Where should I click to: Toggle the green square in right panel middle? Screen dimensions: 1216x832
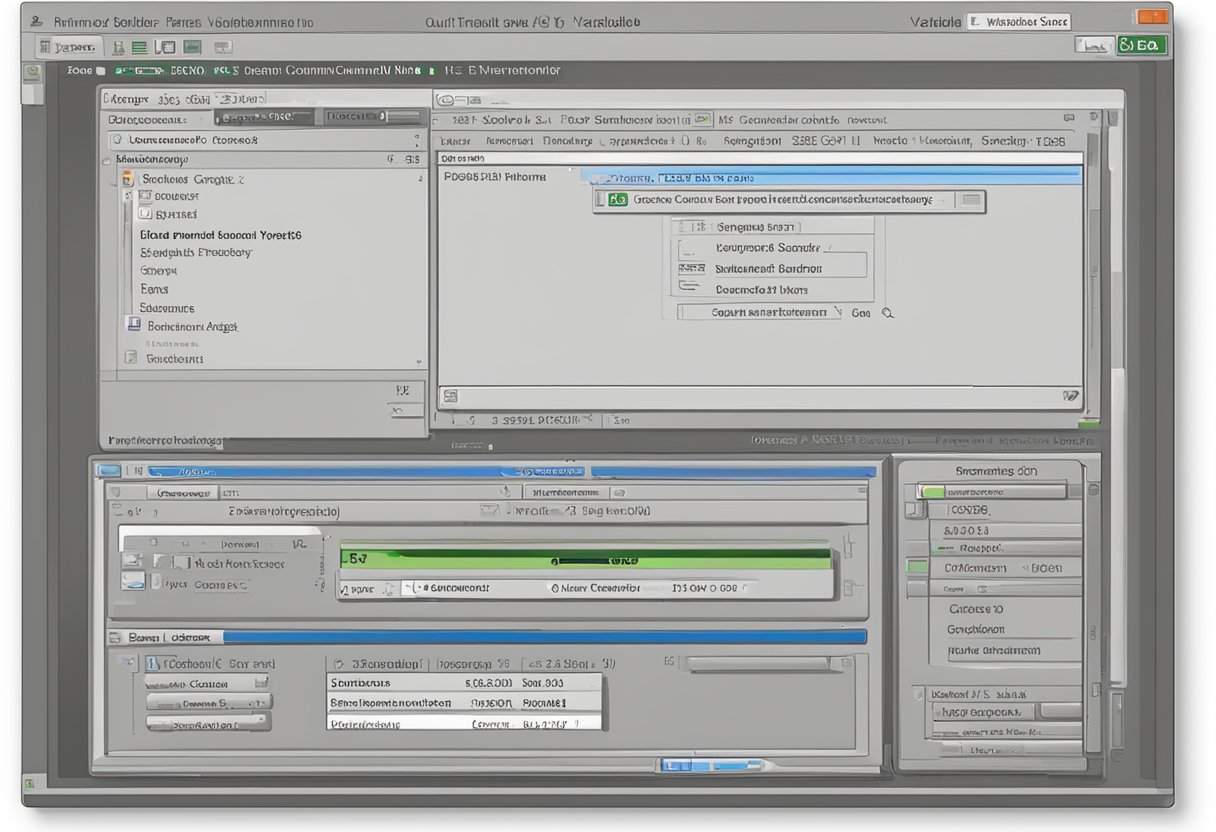click(x=916, y=567)
